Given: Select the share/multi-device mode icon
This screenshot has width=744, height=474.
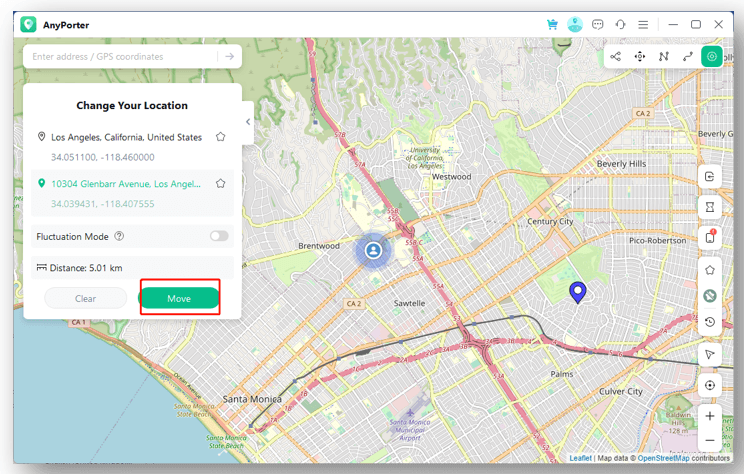Looking at the screenshot, I should point(615,56).
